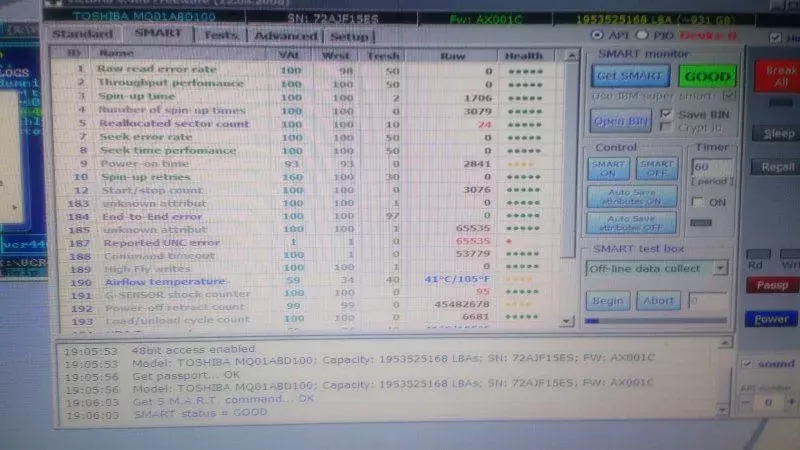Select the Command timeout row
The width and height of the screenshot is (800, 450).
(306, 255)
